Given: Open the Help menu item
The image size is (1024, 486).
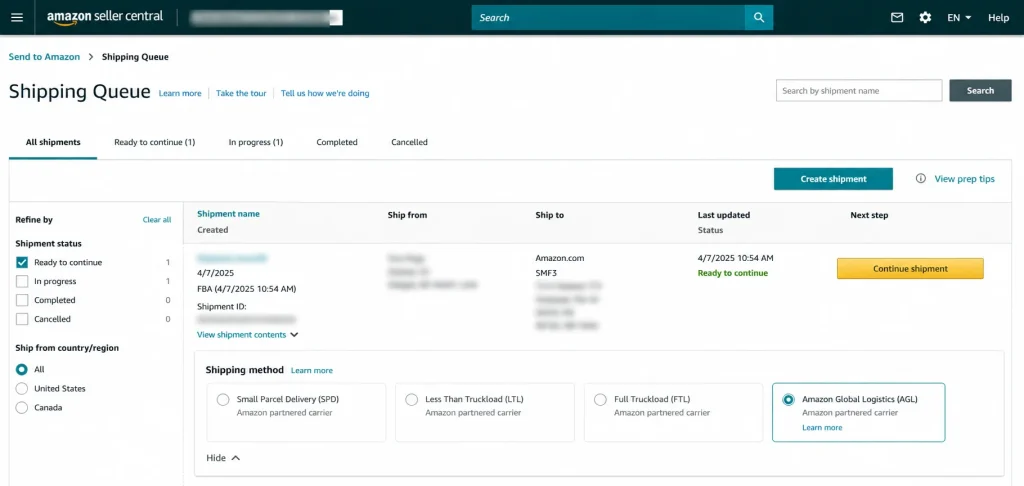Looking at the screenshot, I should pyautogui.click(x=999, y=18).
